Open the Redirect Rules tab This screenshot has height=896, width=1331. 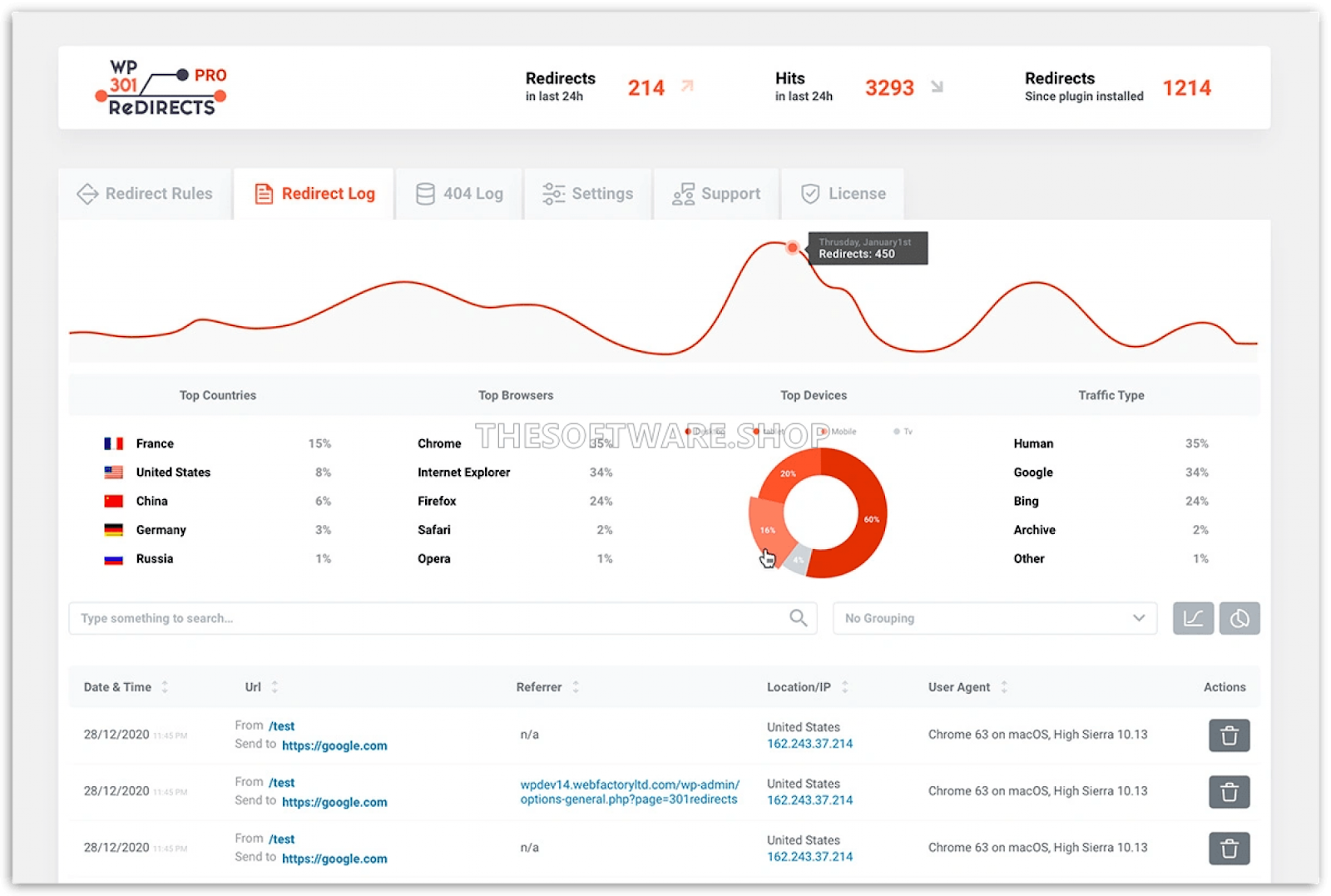click(x=145, y=194)
